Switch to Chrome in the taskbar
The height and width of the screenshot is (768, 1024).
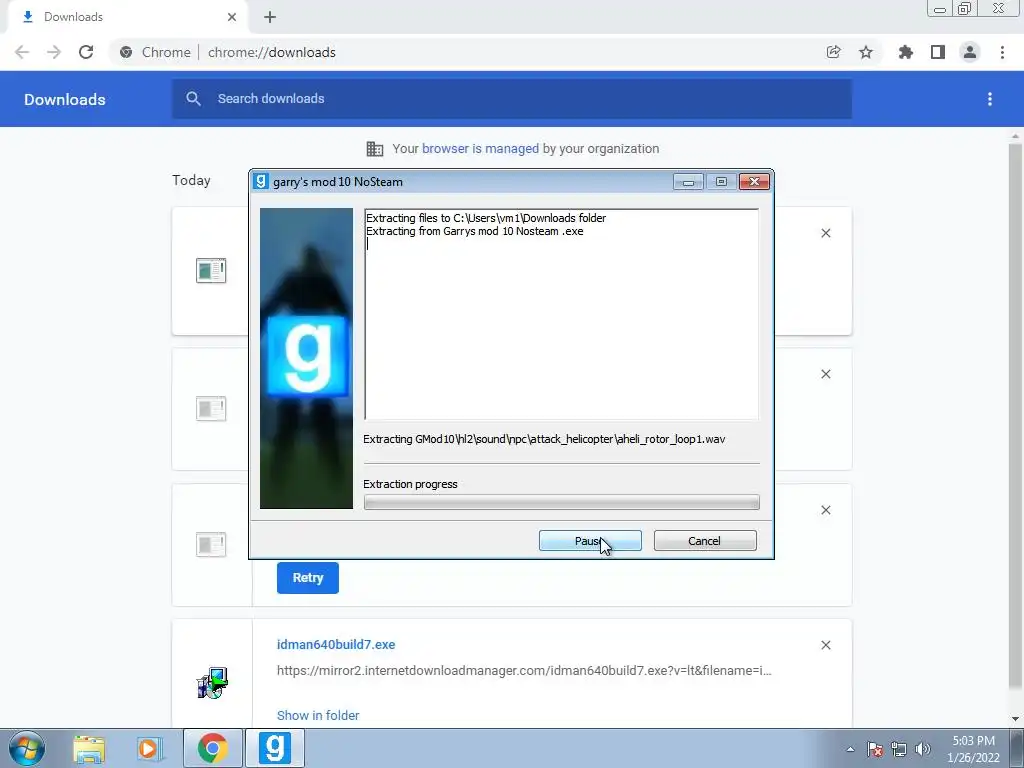click(x=212, y=748)
